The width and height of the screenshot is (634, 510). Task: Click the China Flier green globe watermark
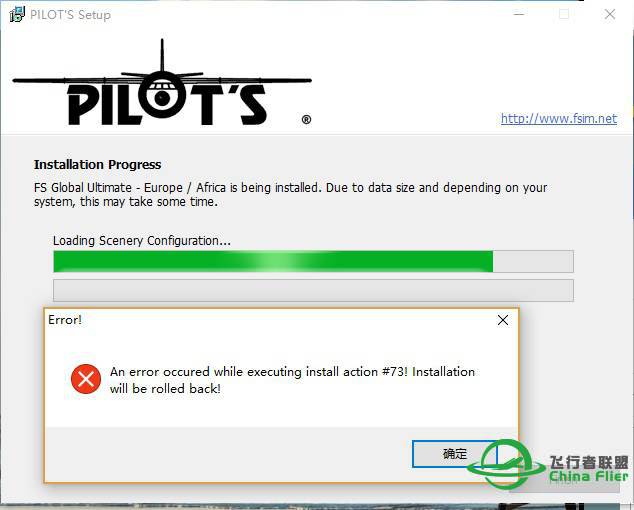coord(505,463)
